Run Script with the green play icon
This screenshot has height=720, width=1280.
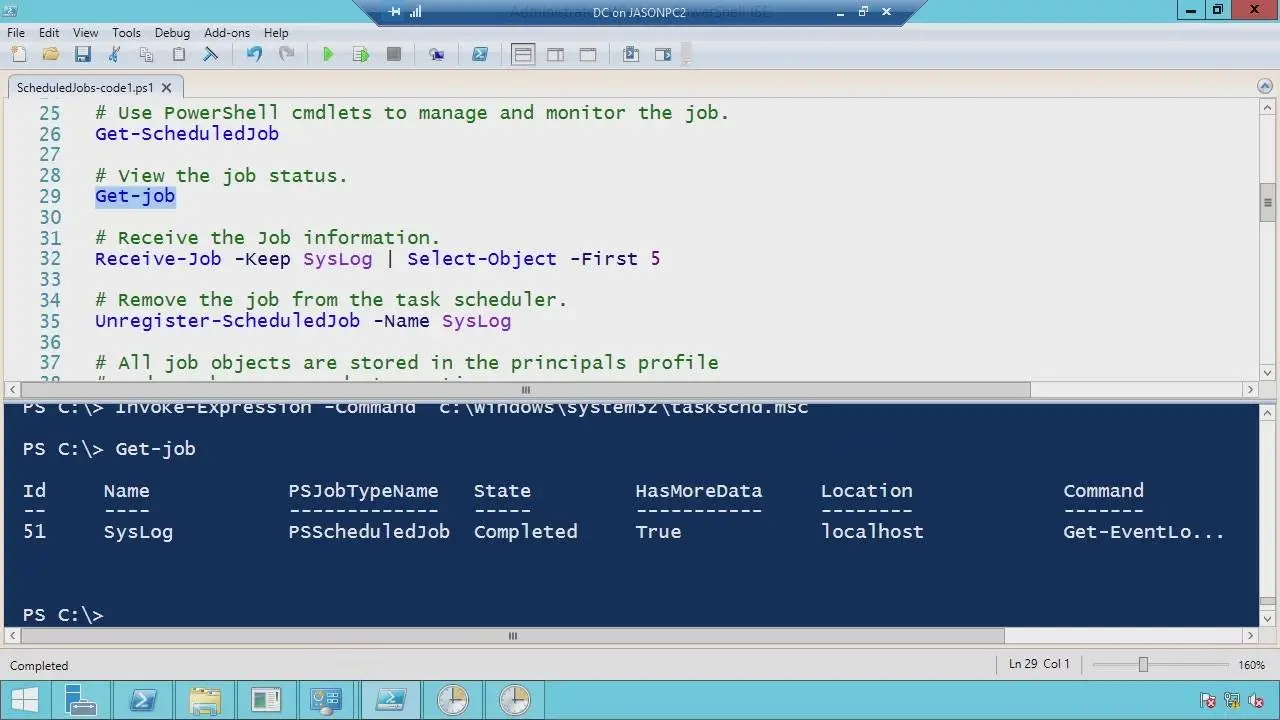328,54
